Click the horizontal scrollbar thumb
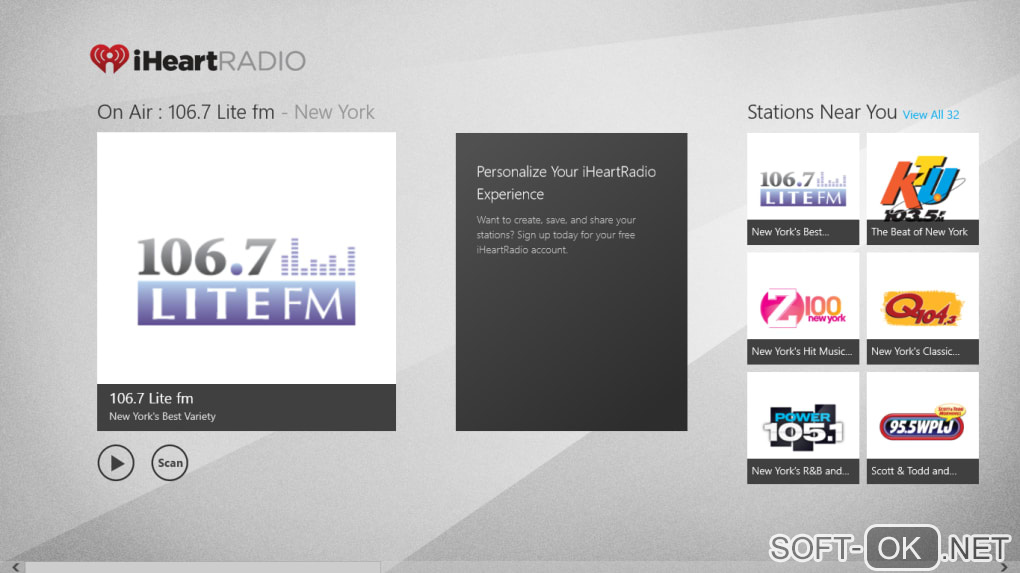This screenshot has width=1020, height=573. (x=202, y=568)
